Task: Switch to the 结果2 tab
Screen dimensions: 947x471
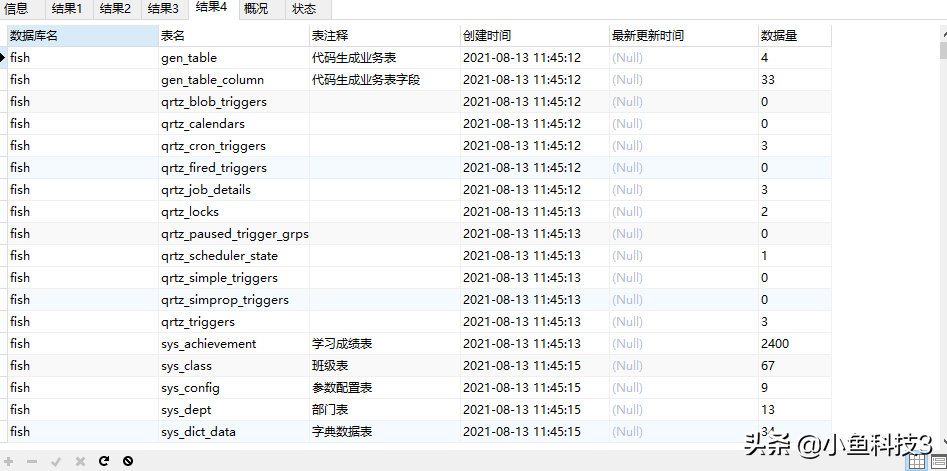Action: [115, 8]
